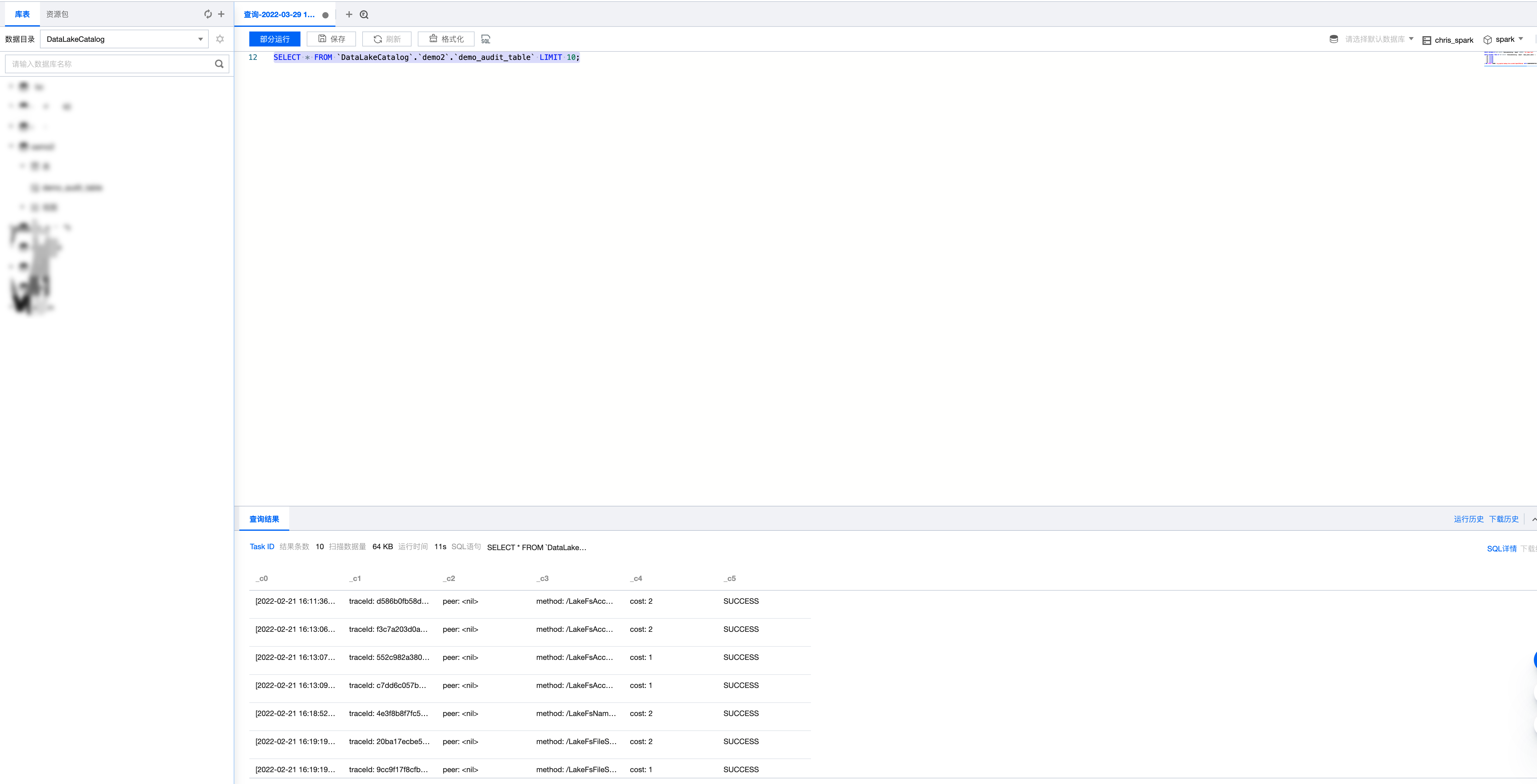Click the refresh icon in the 库表 panel
This screenshot has width=1537, height=784.
[x=207, y=14]
